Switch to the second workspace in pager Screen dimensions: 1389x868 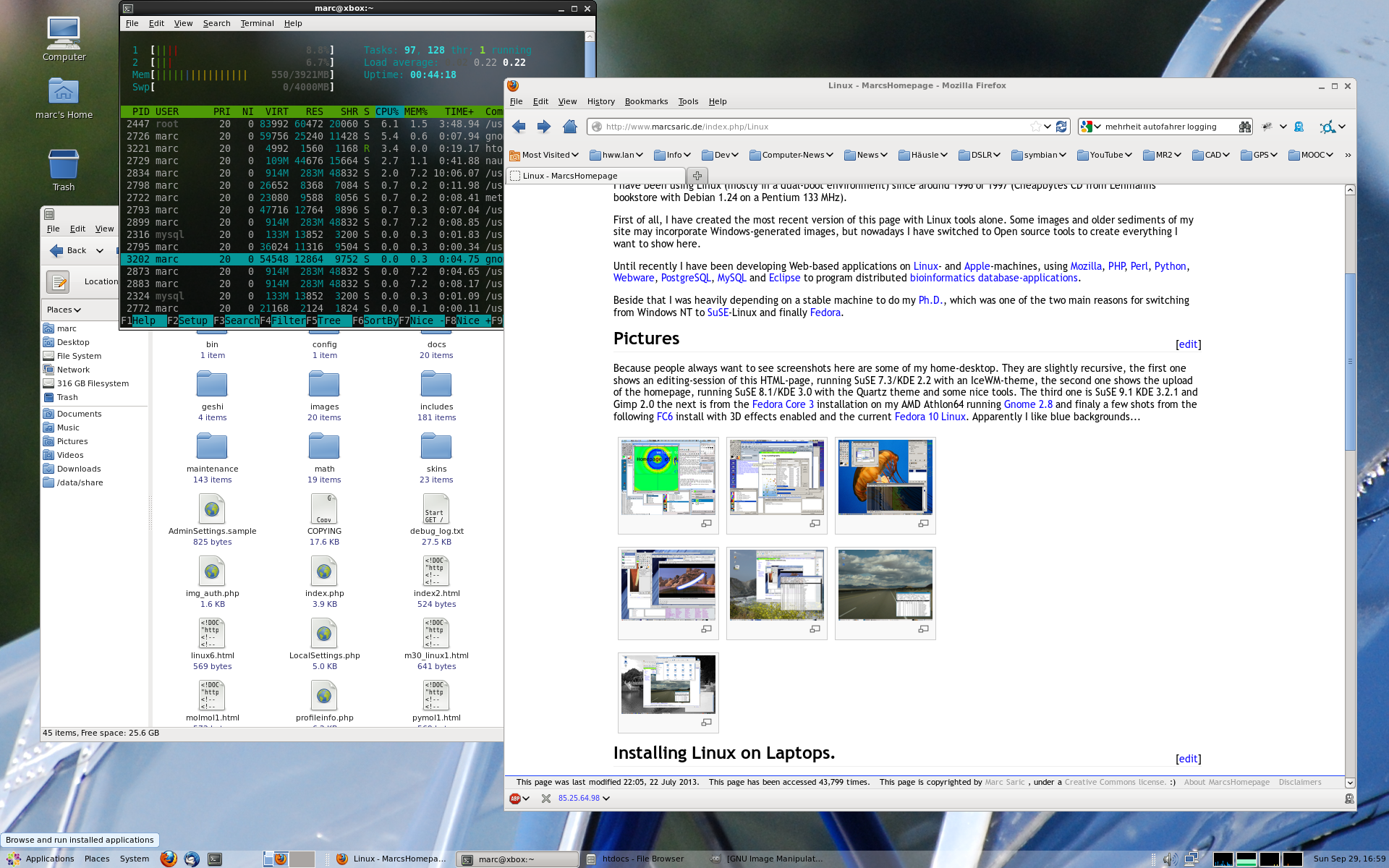[302, 859]
